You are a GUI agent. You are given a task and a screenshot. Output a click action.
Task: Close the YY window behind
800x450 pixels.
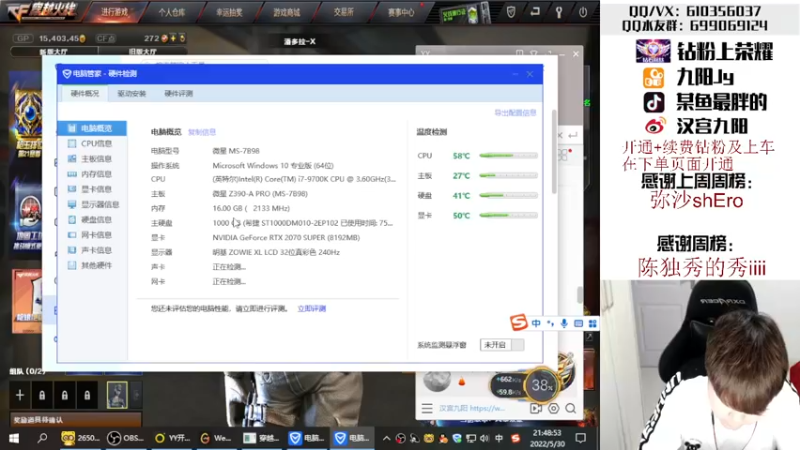click(576, 54)
